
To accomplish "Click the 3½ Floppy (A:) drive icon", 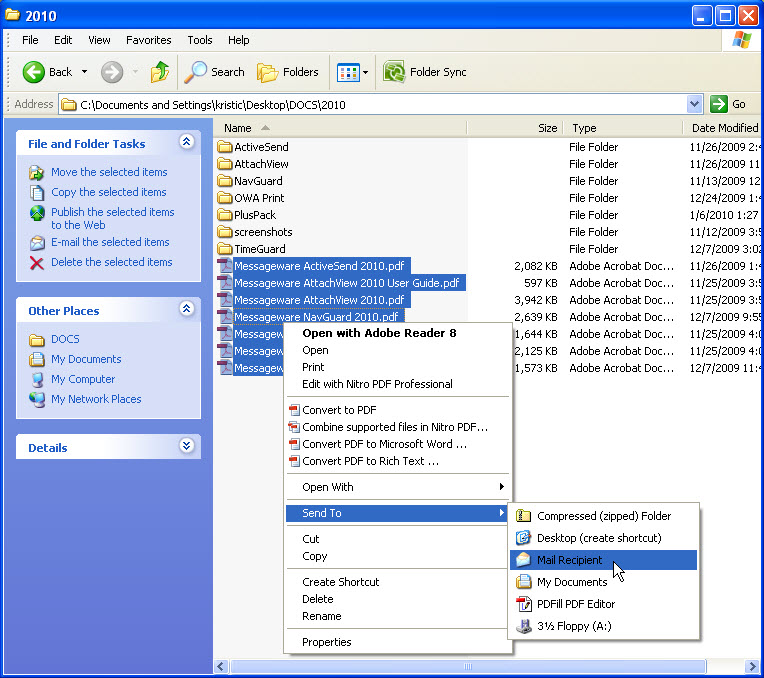I will (523, 626).
